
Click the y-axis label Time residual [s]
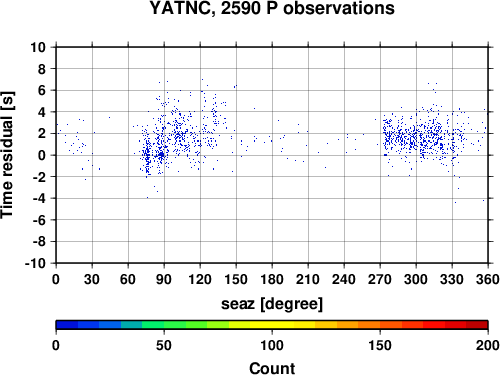(x=7, y=155)
